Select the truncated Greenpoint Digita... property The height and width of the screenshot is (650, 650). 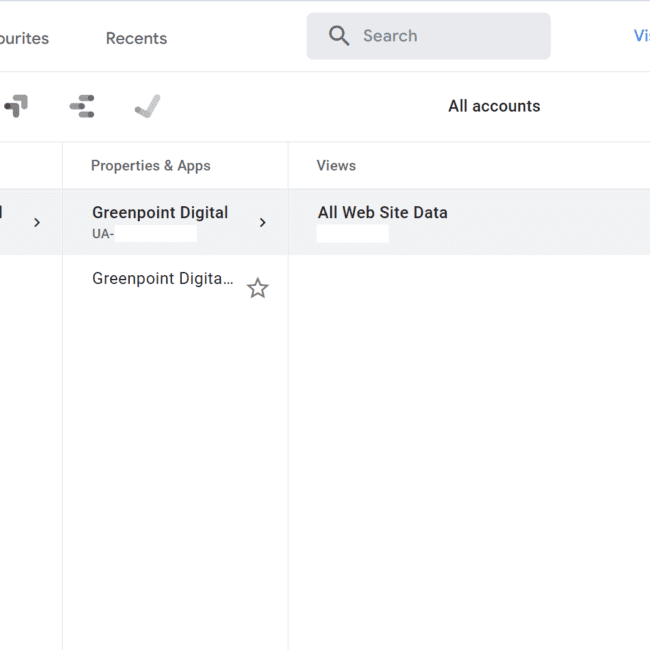tap(162, 279)
